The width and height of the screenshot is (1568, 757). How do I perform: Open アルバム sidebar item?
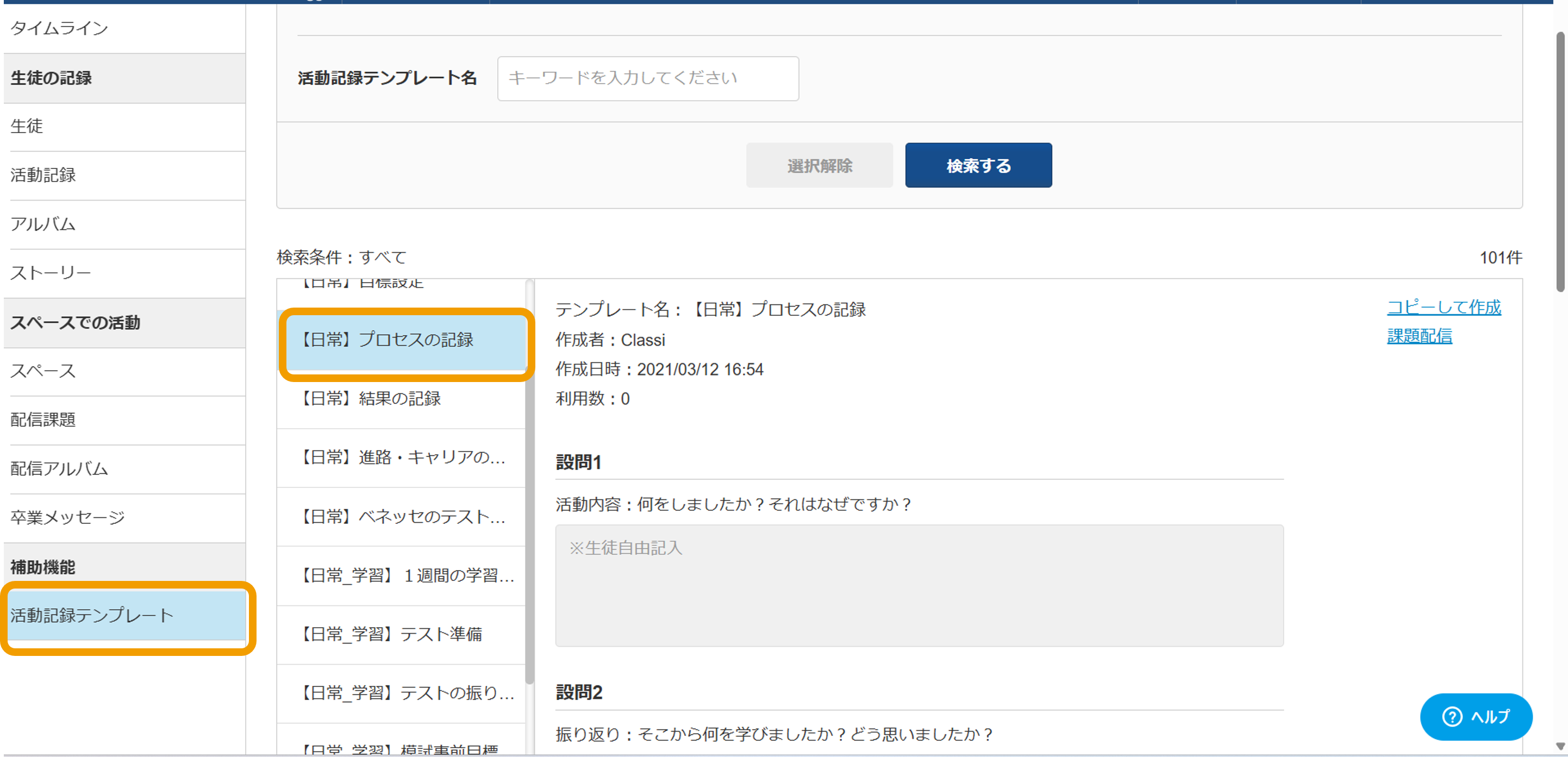(124, 224)
